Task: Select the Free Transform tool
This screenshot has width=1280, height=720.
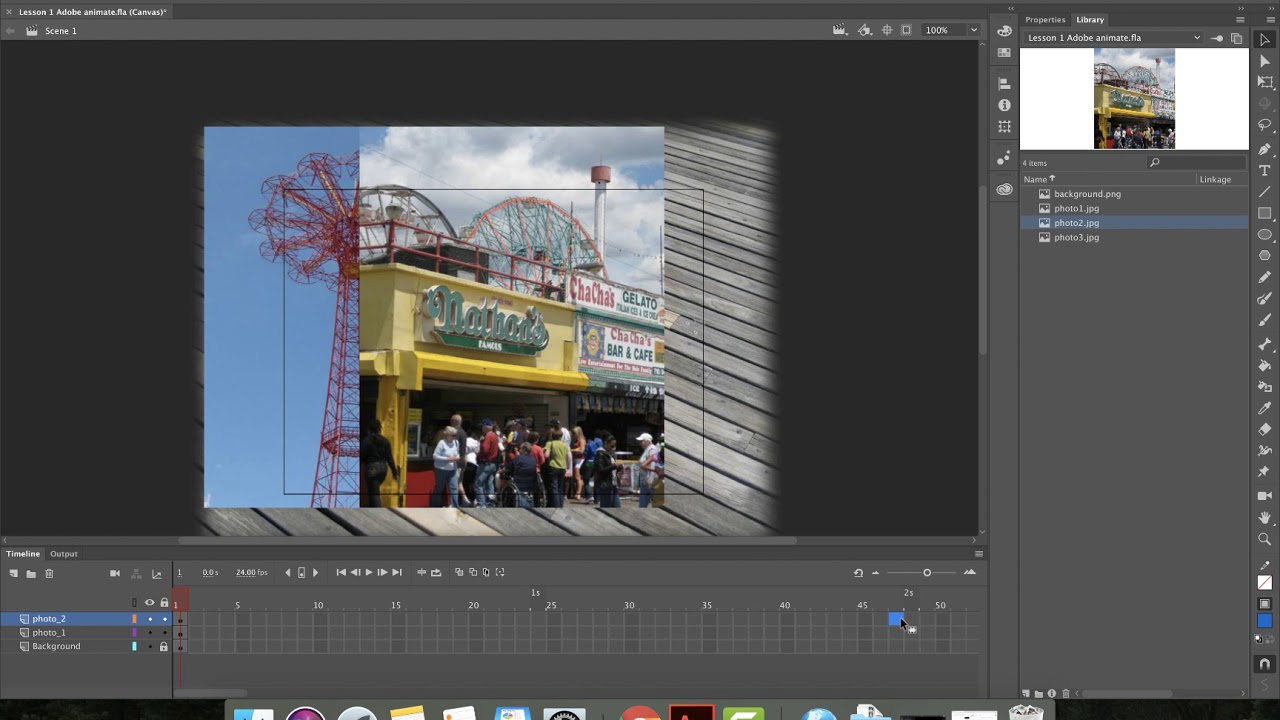Action: click(x=1265, y=83)
